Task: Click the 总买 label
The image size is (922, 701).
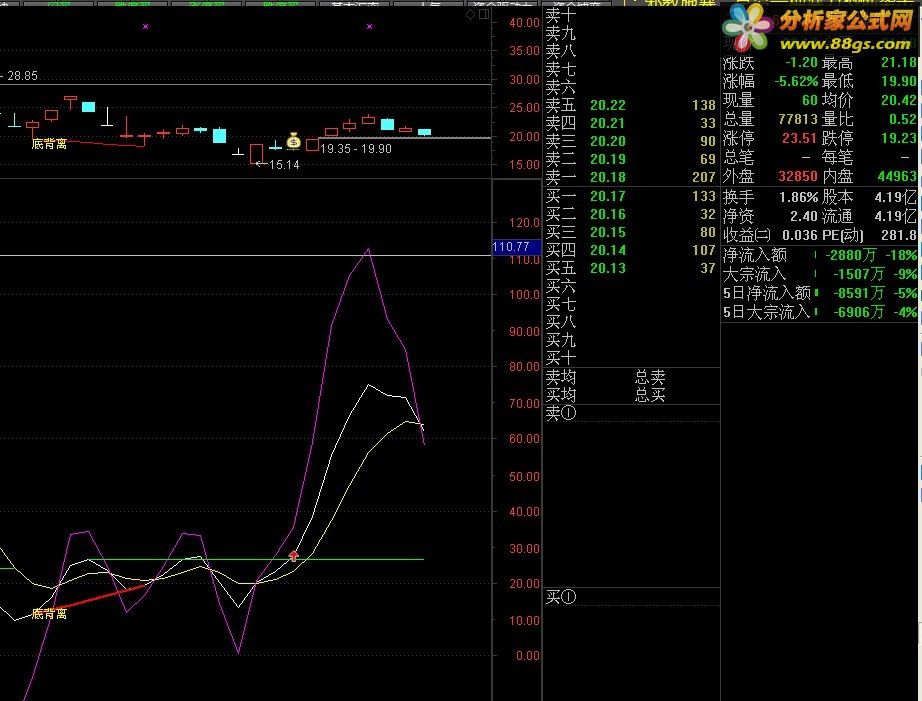Action: click(650, 395)
